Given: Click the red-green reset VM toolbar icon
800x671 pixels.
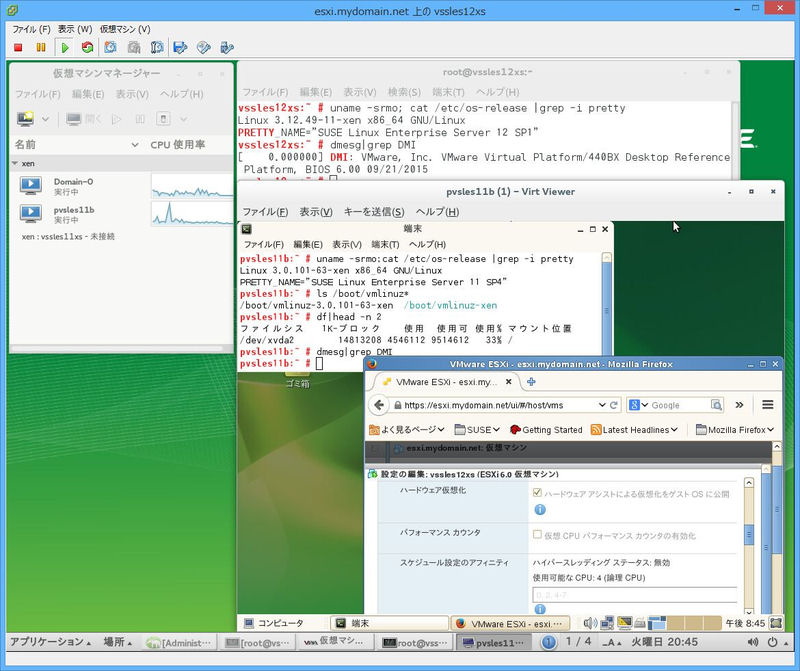Looking at the screenshot, I should (x=88, y=47).
